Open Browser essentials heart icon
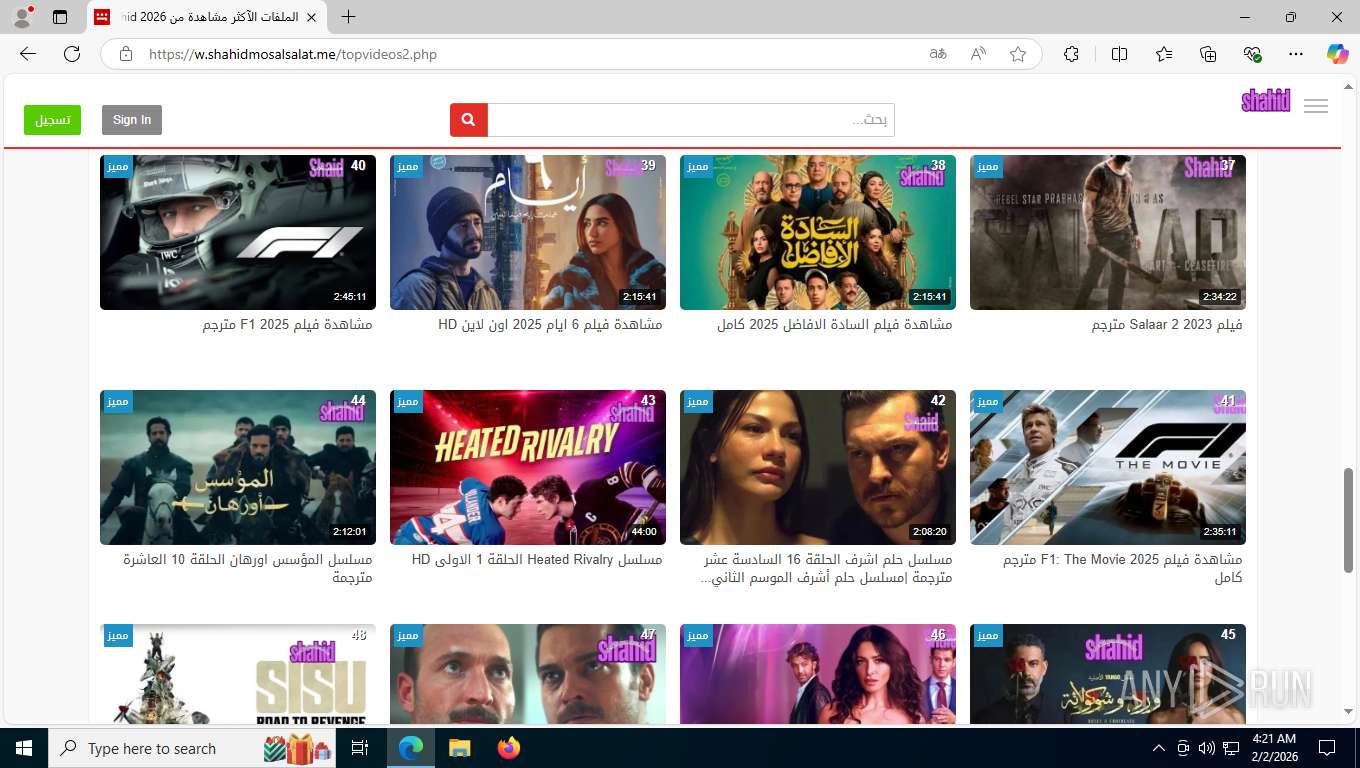This screenshot has height=768, width=1360. [1252, 54]
